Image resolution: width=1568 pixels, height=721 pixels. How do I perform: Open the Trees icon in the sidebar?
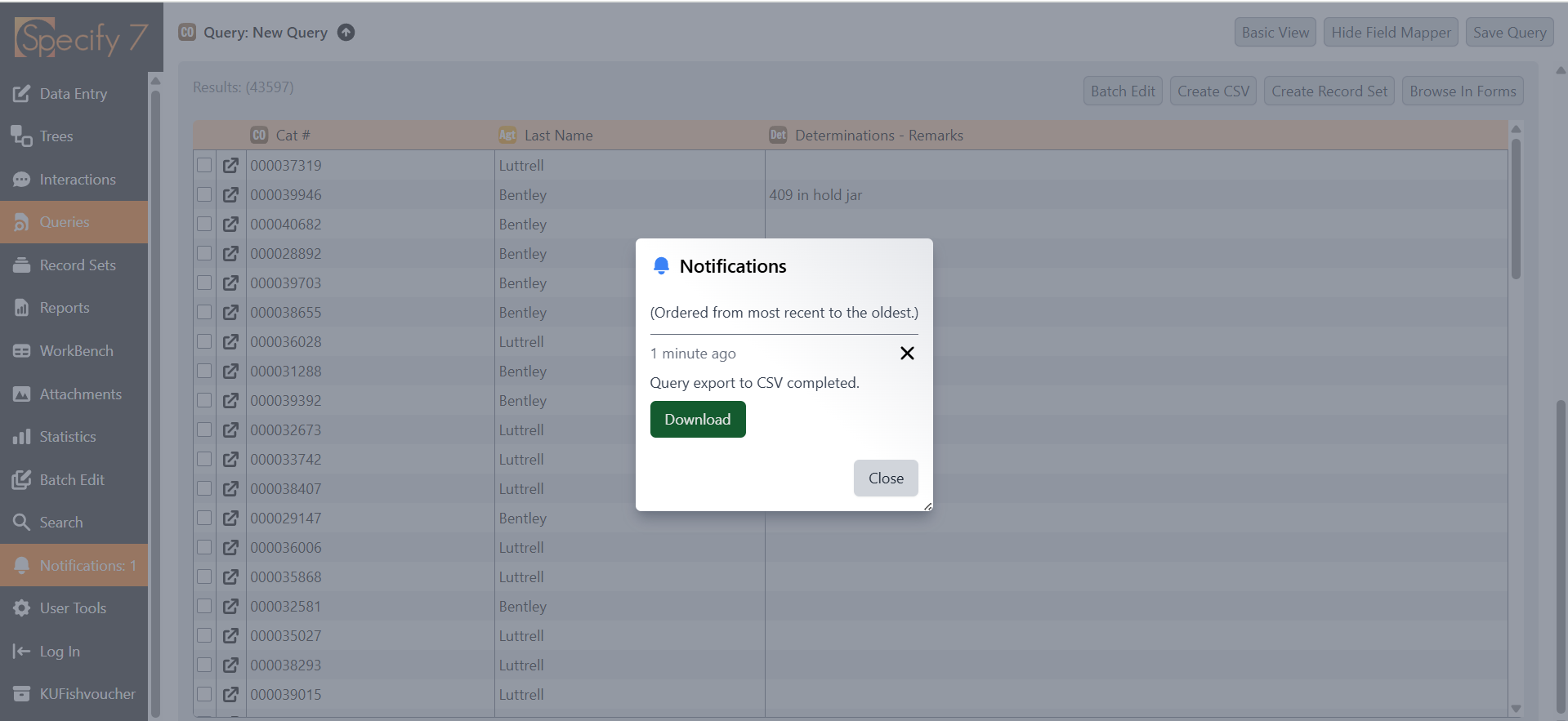click(22, 136)
